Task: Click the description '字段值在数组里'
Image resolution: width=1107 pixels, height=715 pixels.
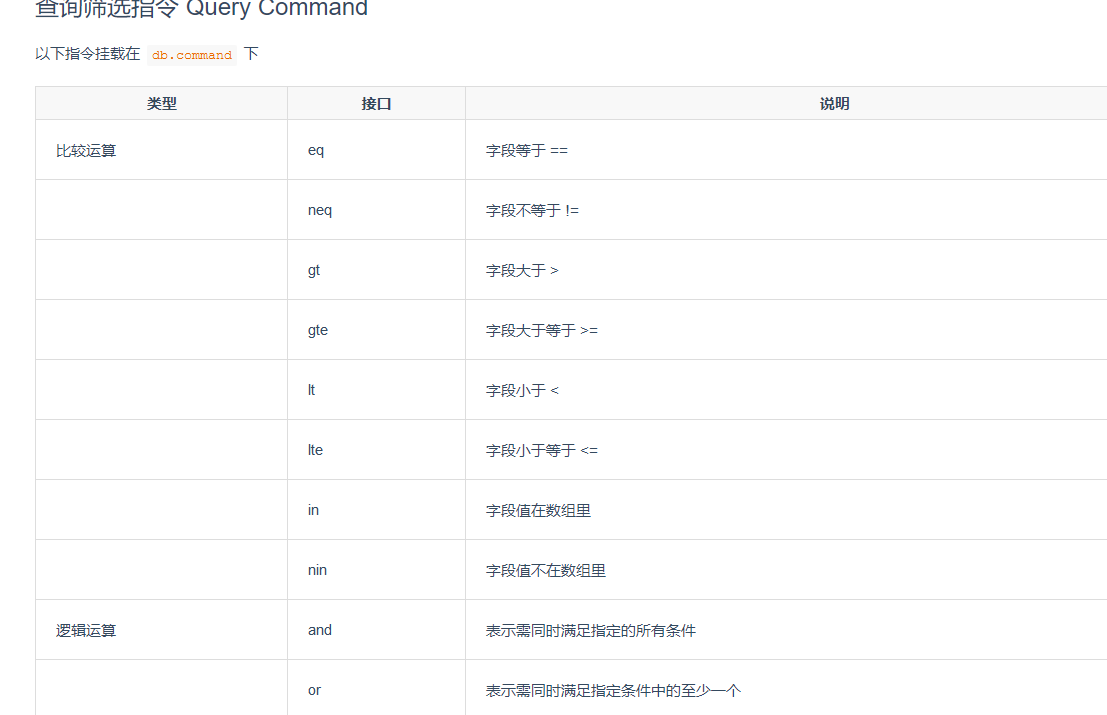Action: [539, 510]
